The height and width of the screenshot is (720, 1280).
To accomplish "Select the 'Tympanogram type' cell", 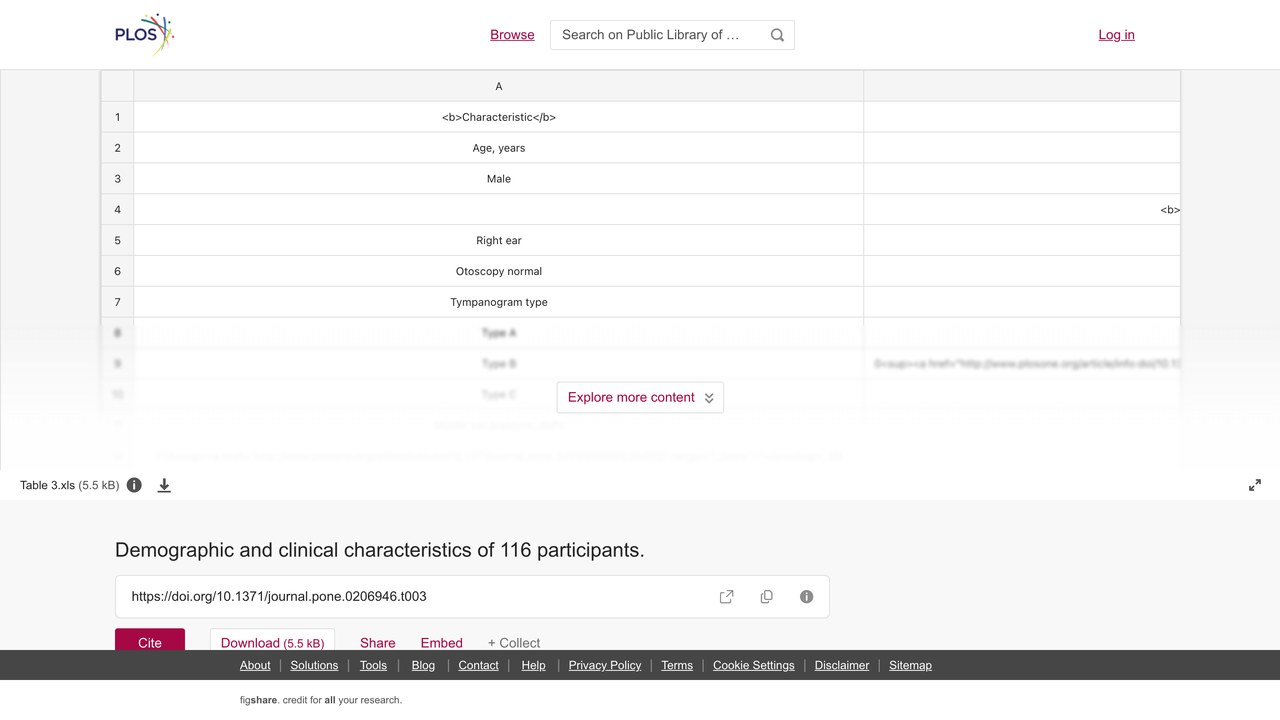I will pyautogui.click(x=499, y=302).
